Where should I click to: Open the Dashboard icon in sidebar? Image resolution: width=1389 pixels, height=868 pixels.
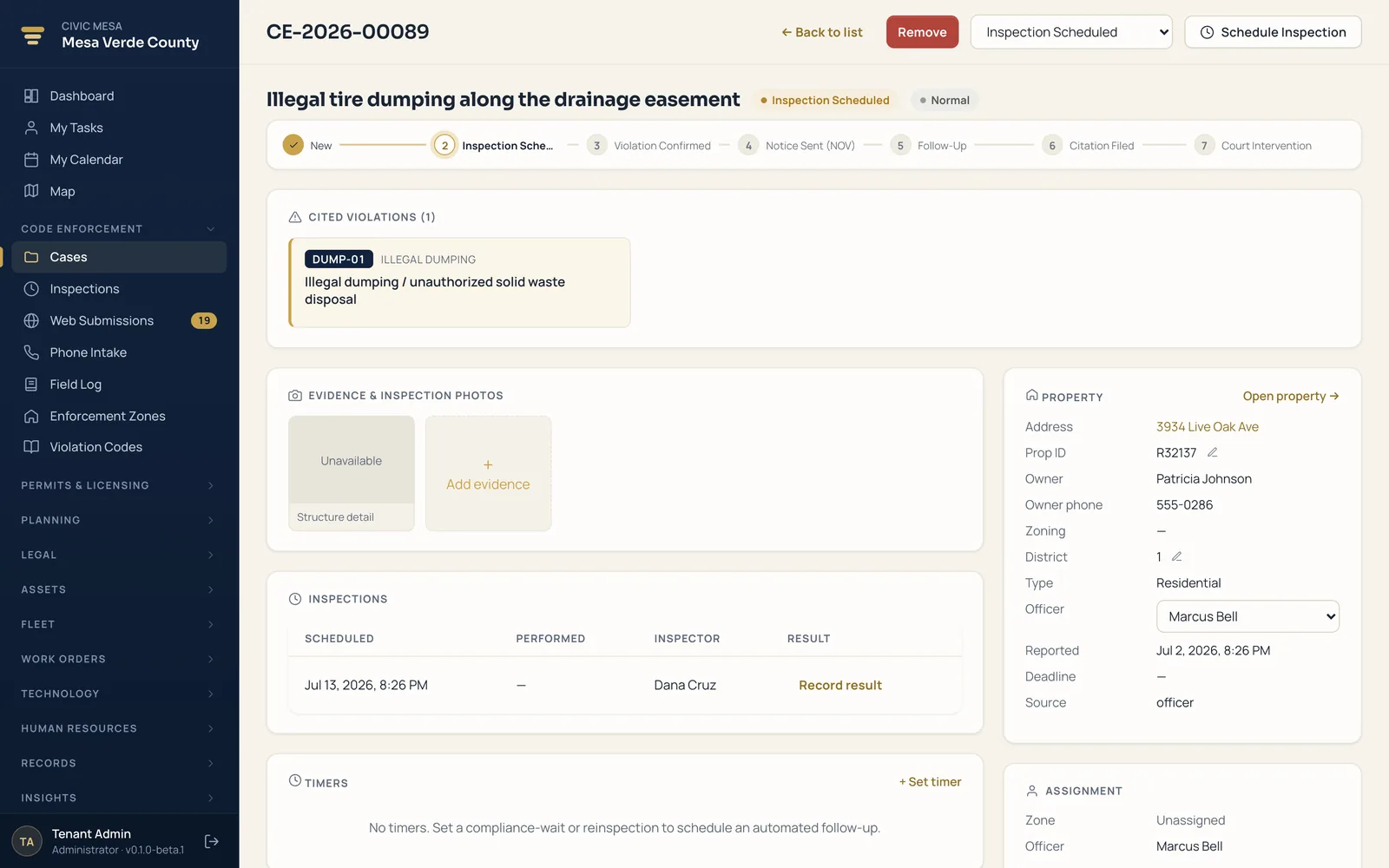pyautogui.click(x=31, y=95)
